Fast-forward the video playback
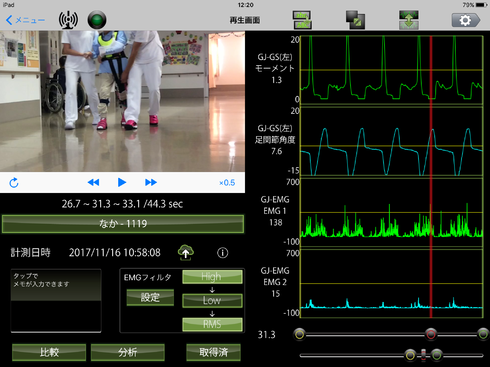 tap(151, 182)
